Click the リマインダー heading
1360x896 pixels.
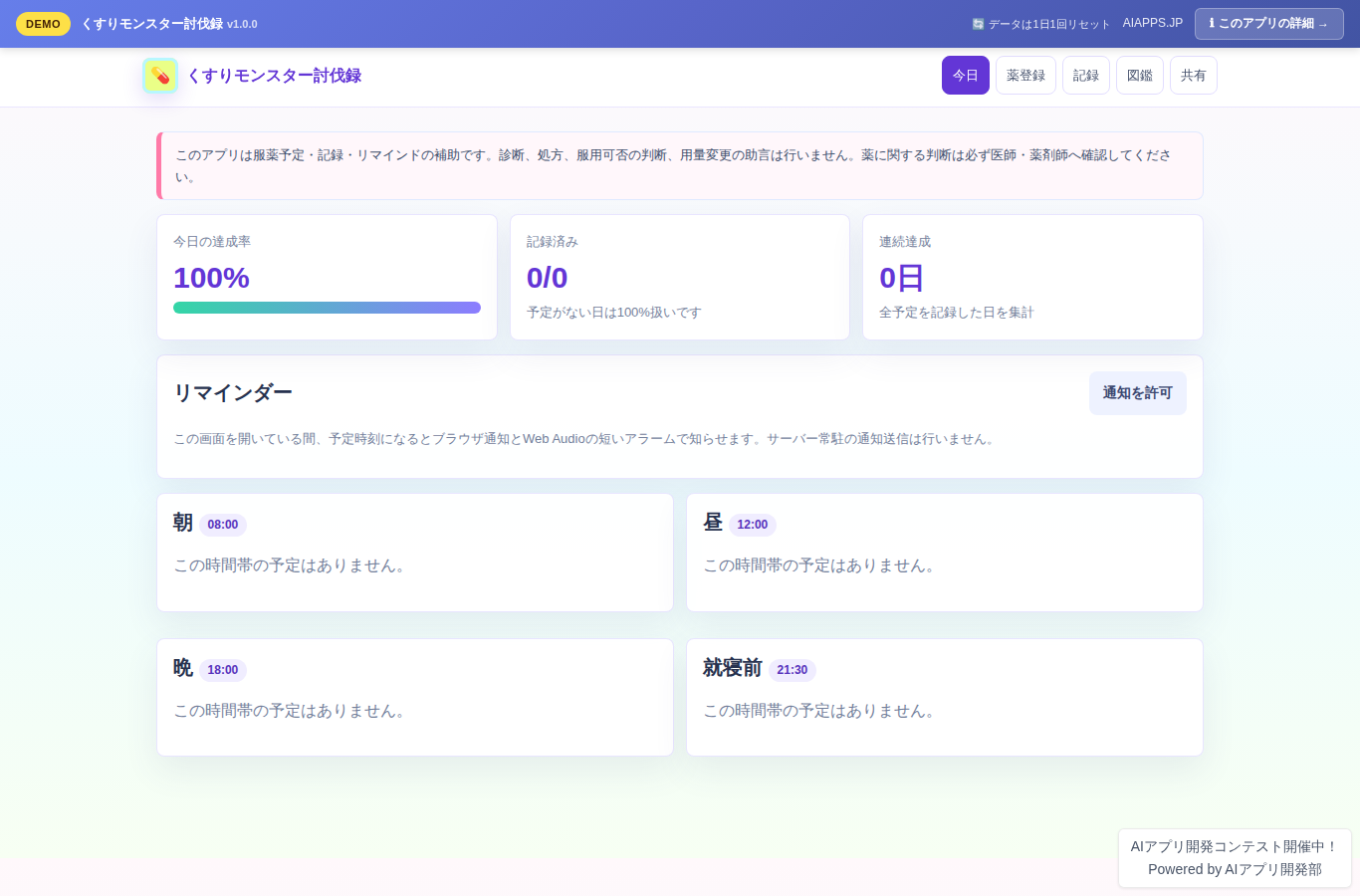tap(233, 393)
